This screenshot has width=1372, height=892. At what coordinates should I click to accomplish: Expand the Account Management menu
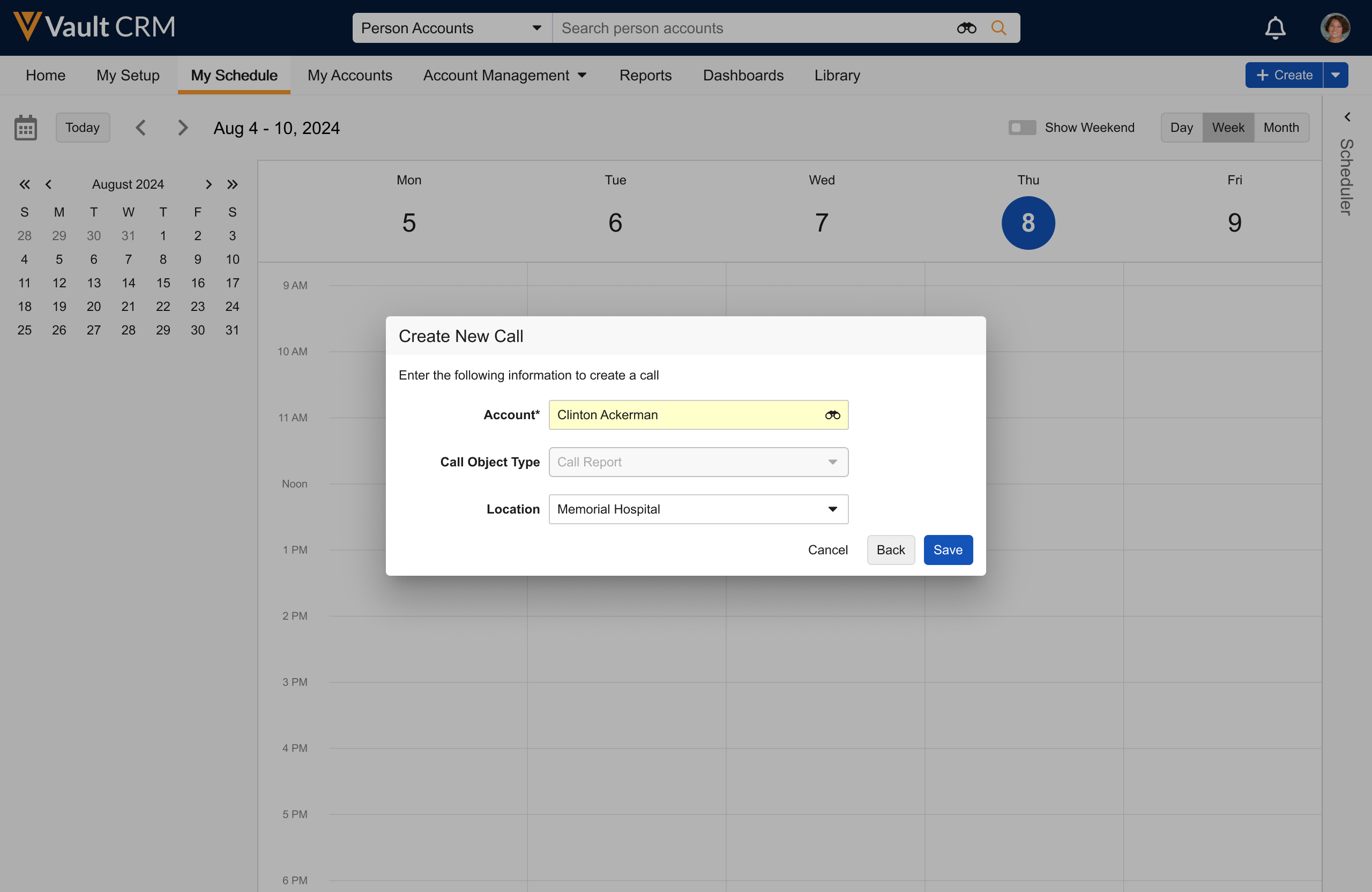click(x=504, y=76)
